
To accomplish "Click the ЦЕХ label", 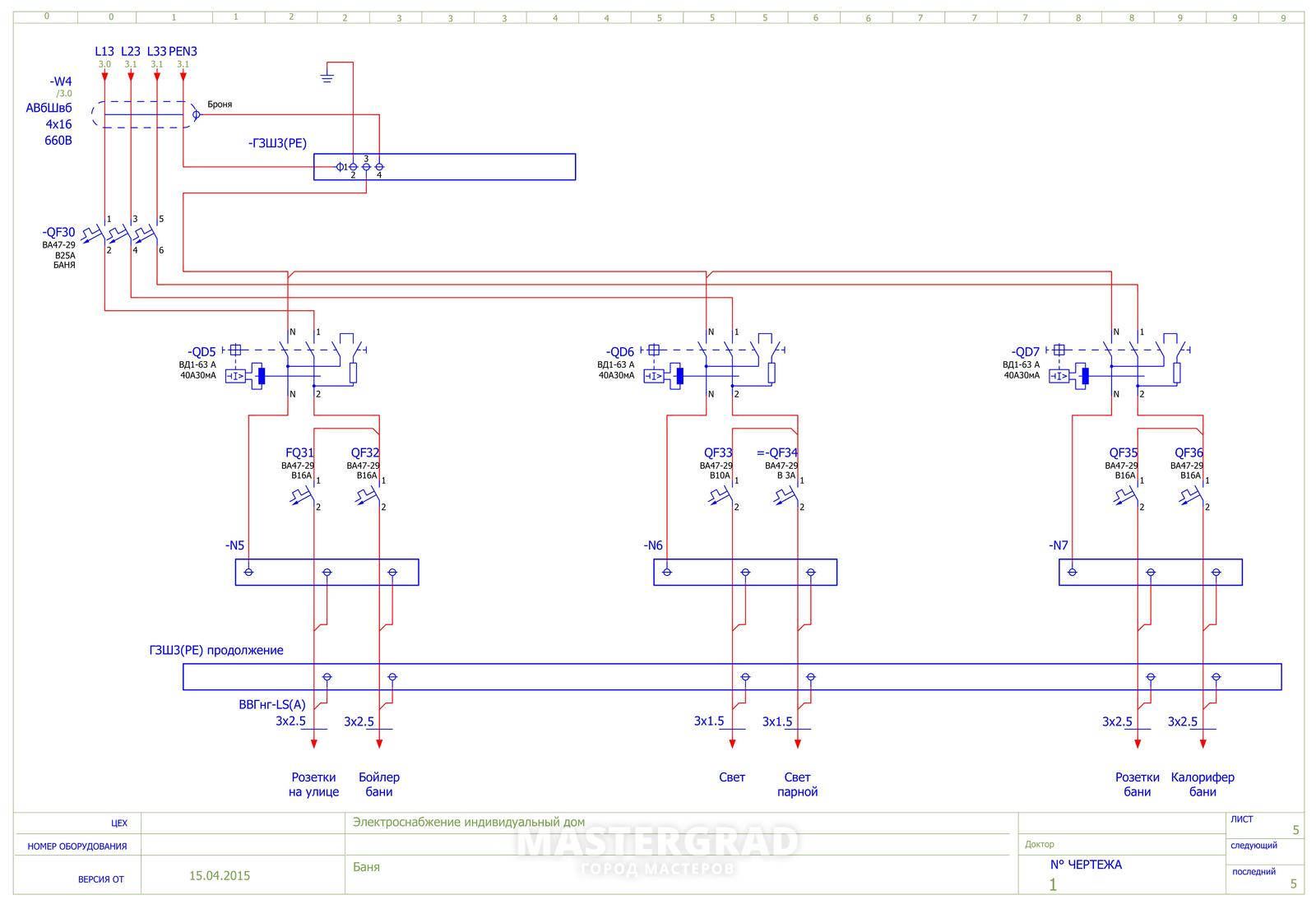I will point(119,823).
